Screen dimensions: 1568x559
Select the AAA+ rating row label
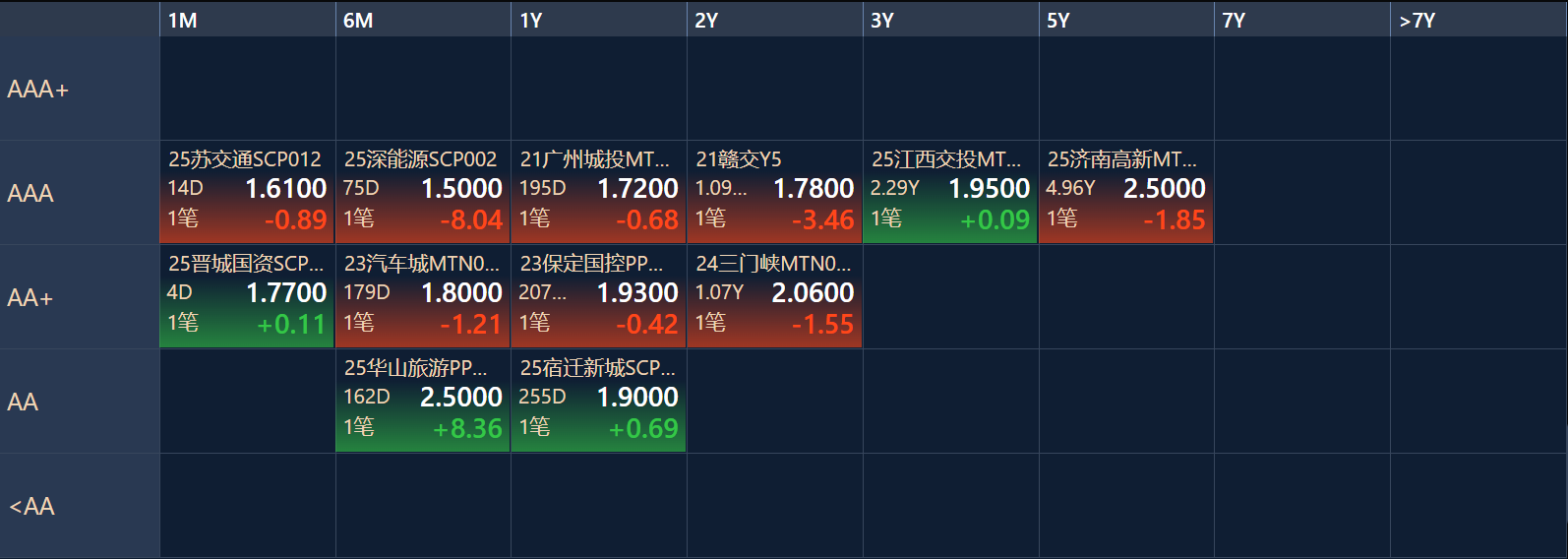coord(79,89)
